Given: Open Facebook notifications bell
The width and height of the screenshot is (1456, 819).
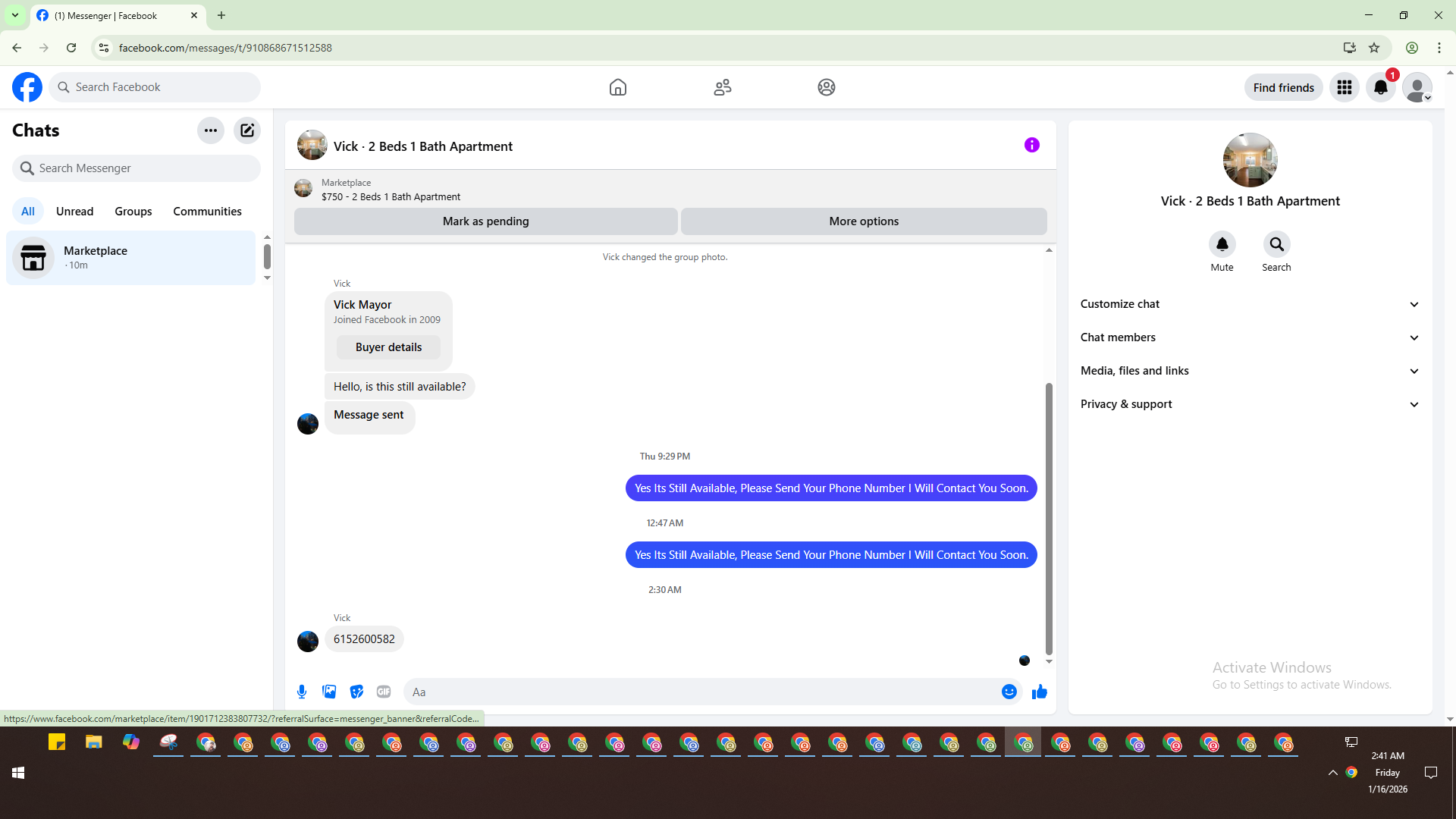Looking at the screenshot, I should coord(1380,88).
